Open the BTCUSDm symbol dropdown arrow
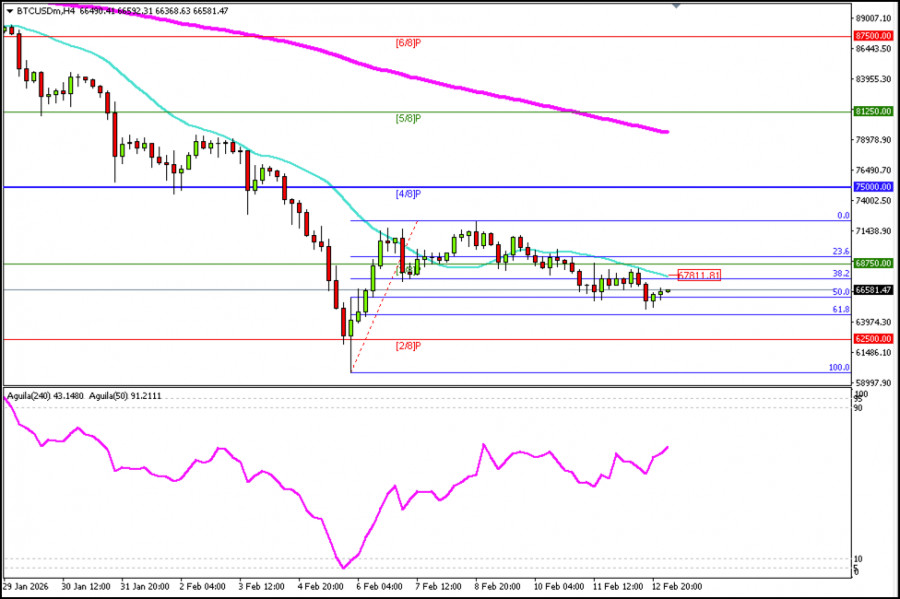 [10, 12]
